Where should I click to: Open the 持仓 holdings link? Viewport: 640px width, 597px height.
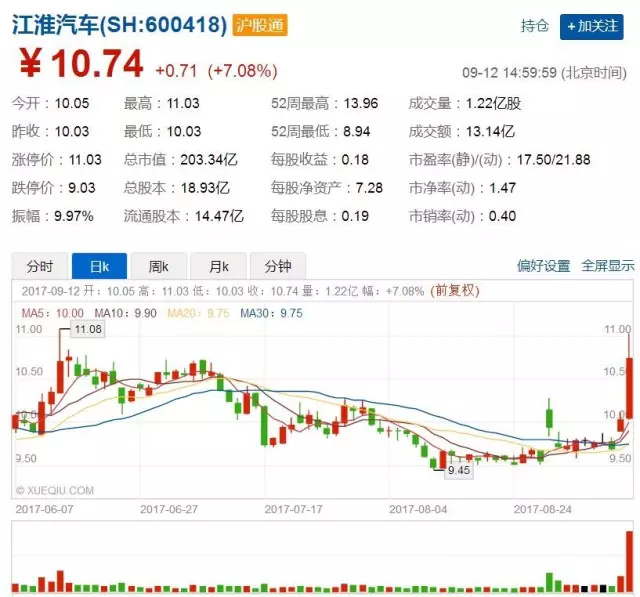[535, 26]
